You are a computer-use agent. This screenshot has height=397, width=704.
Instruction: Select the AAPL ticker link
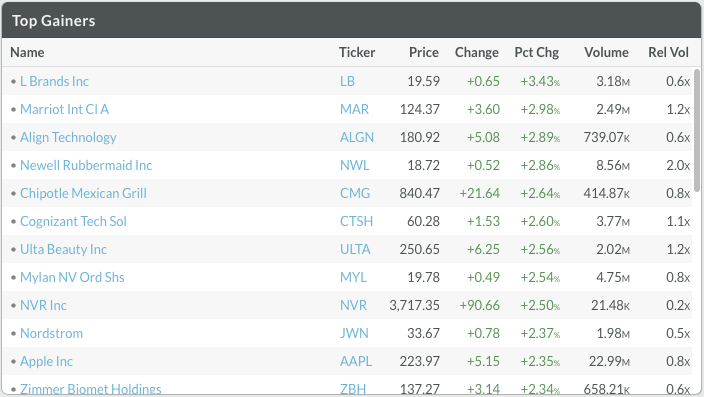(356, 361)
